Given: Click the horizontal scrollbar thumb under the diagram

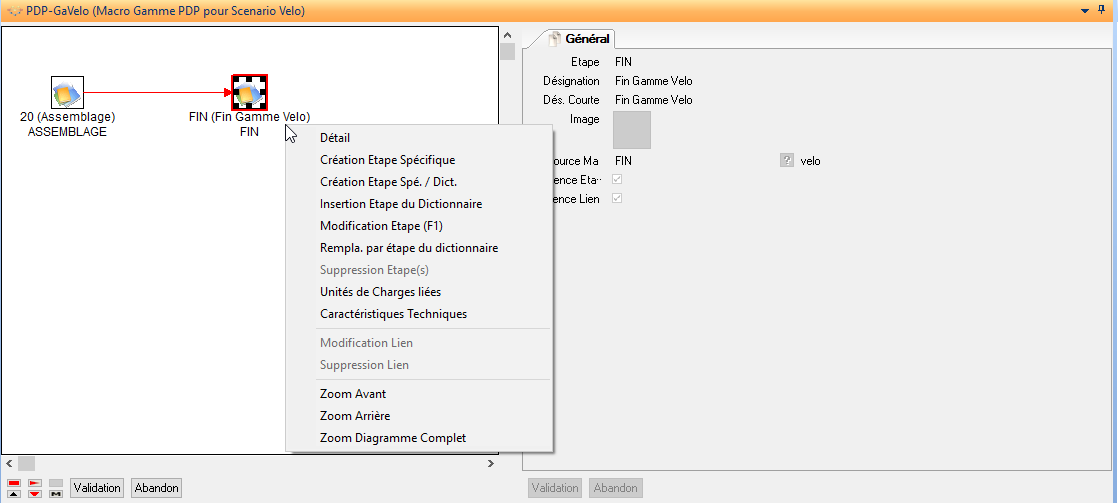Looking at the screenshot, I should [27, 464].
